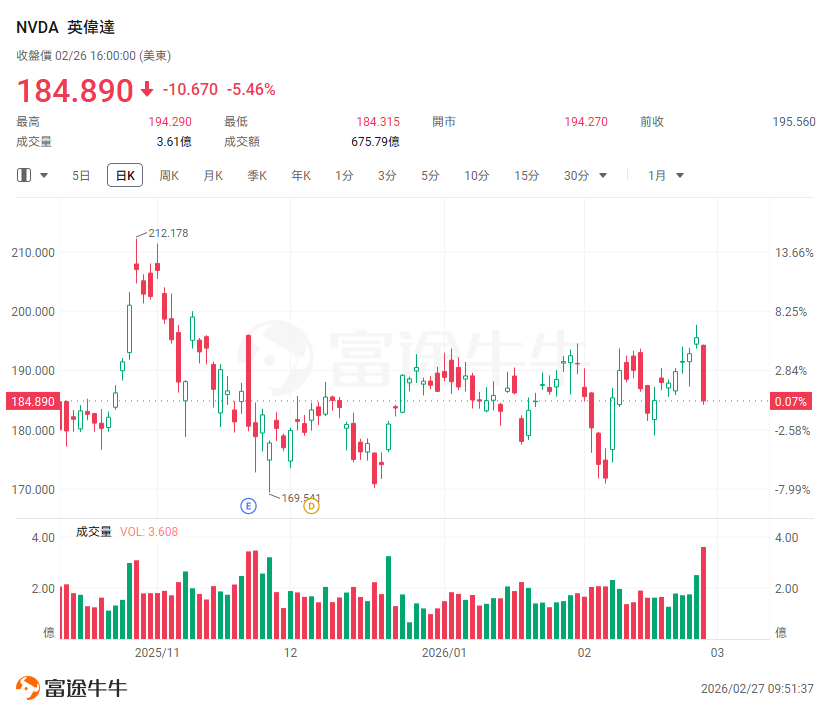This screenshot has width=830, height=715.
Task: Click the blue E earnings event marker
Action: tap(249, 506)
